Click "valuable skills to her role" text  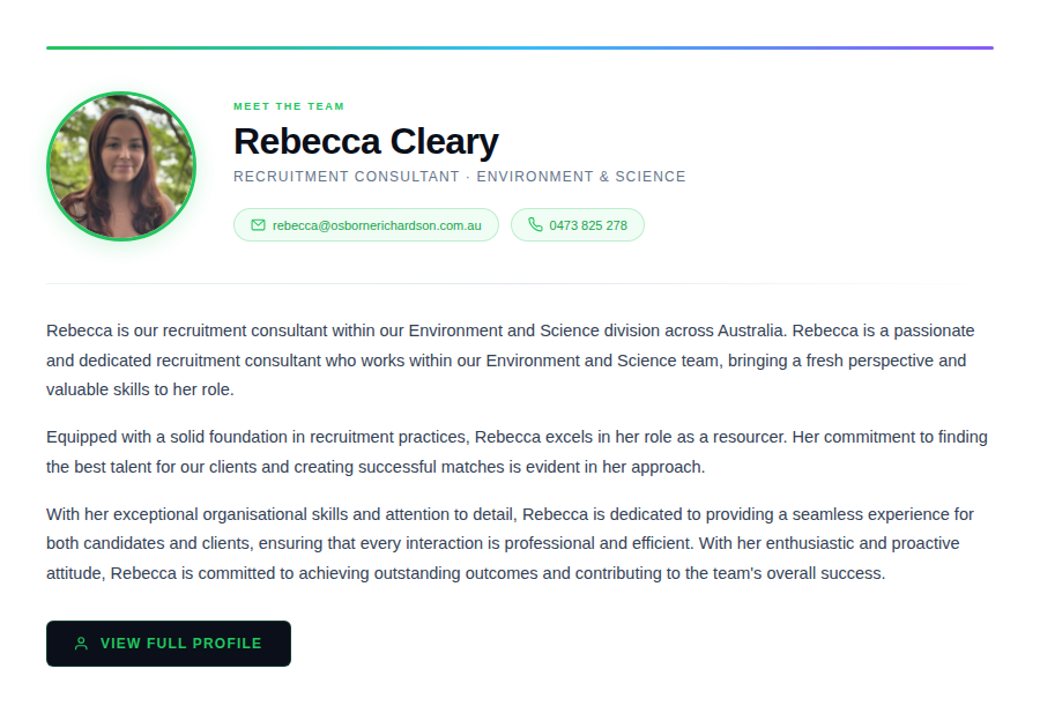point(140,390)
